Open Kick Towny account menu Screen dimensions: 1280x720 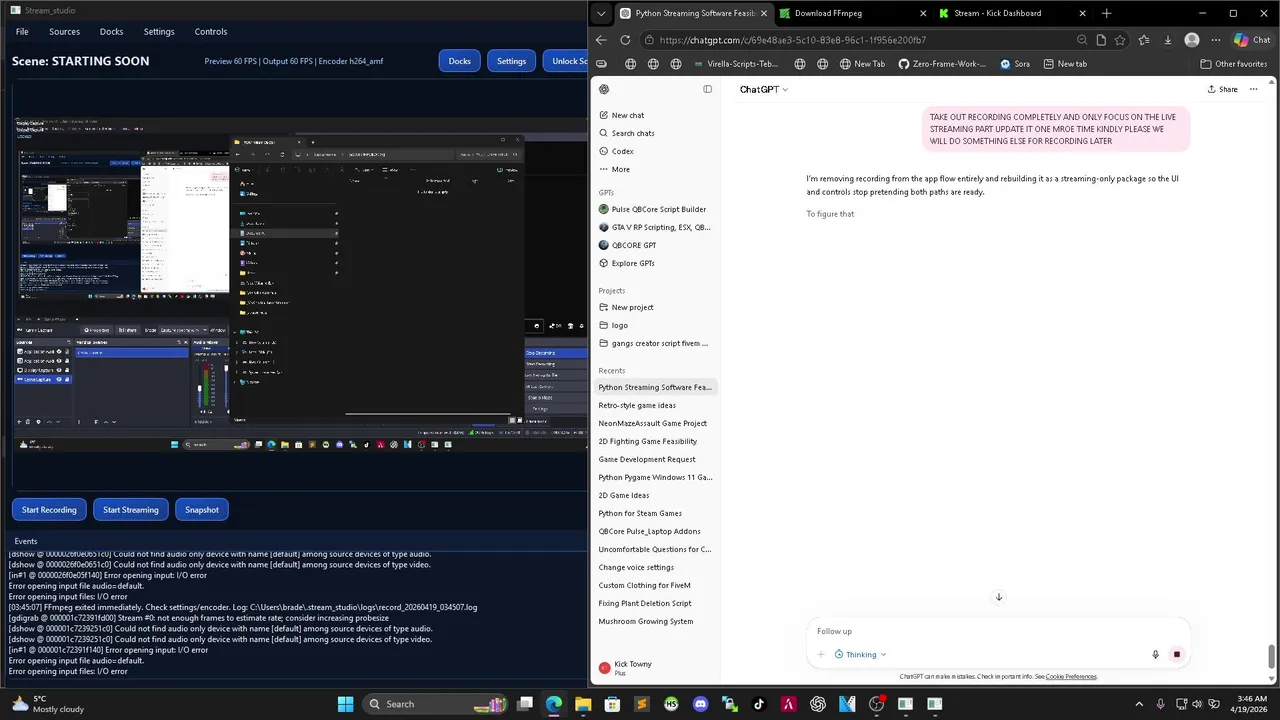coord(655,667)
